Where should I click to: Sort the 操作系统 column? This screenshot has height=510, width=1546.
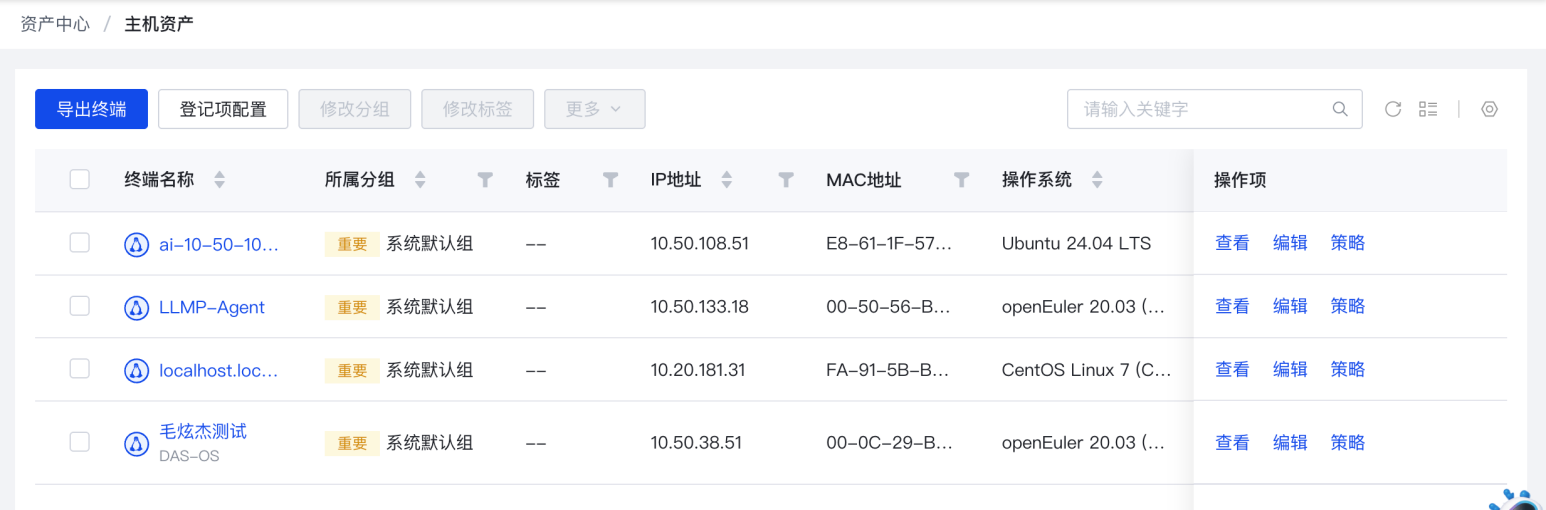click(1097, 180)
